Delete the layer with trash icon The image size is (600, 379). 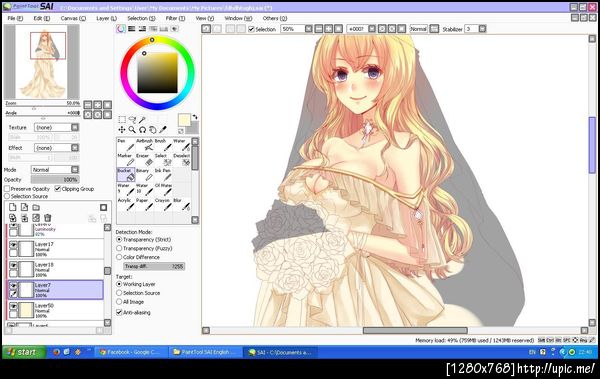click(x=47, y=218)
